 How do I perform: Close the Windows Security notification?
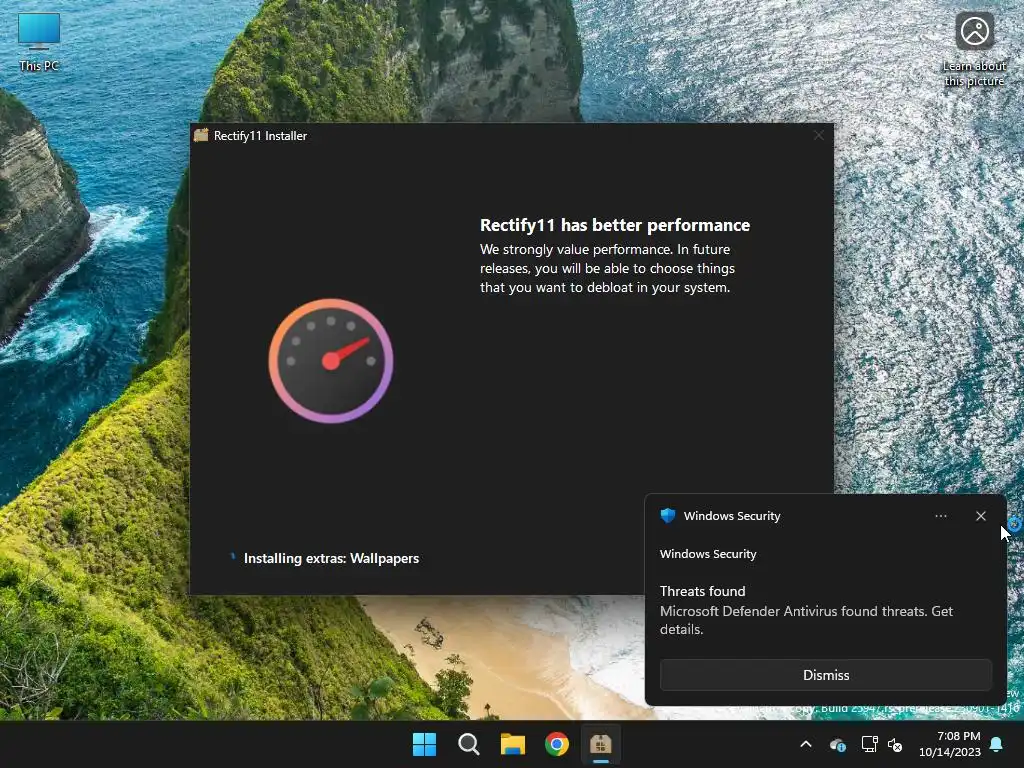point(980,516)
